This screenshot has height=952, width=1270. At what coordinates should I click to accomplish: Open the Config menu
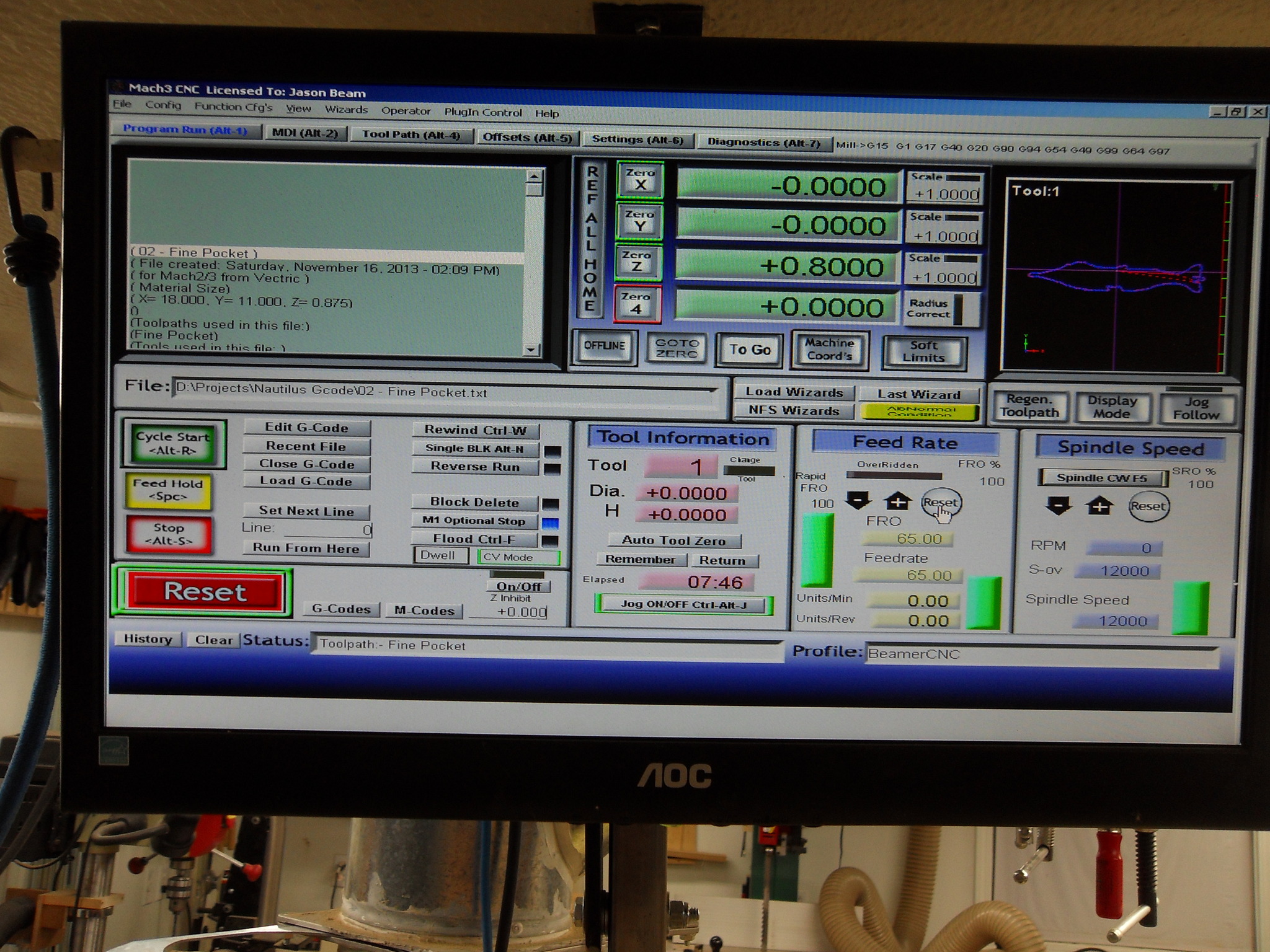(x=163, y=105)
